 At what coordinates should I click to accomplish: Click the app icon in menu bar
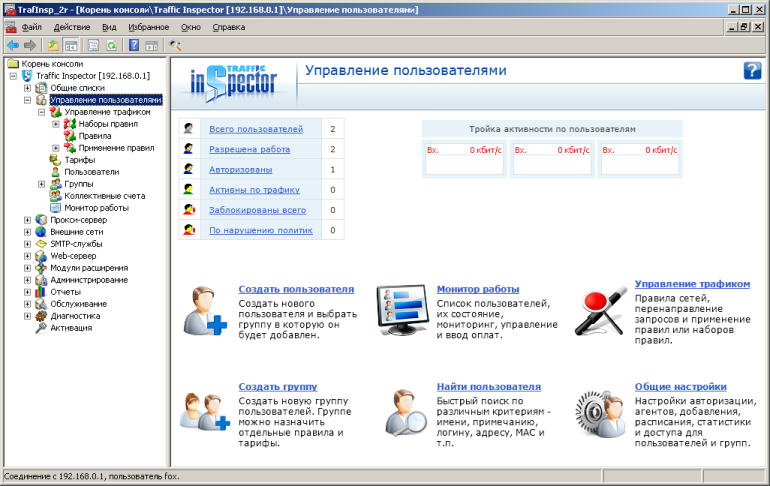(x=10, y=27)
